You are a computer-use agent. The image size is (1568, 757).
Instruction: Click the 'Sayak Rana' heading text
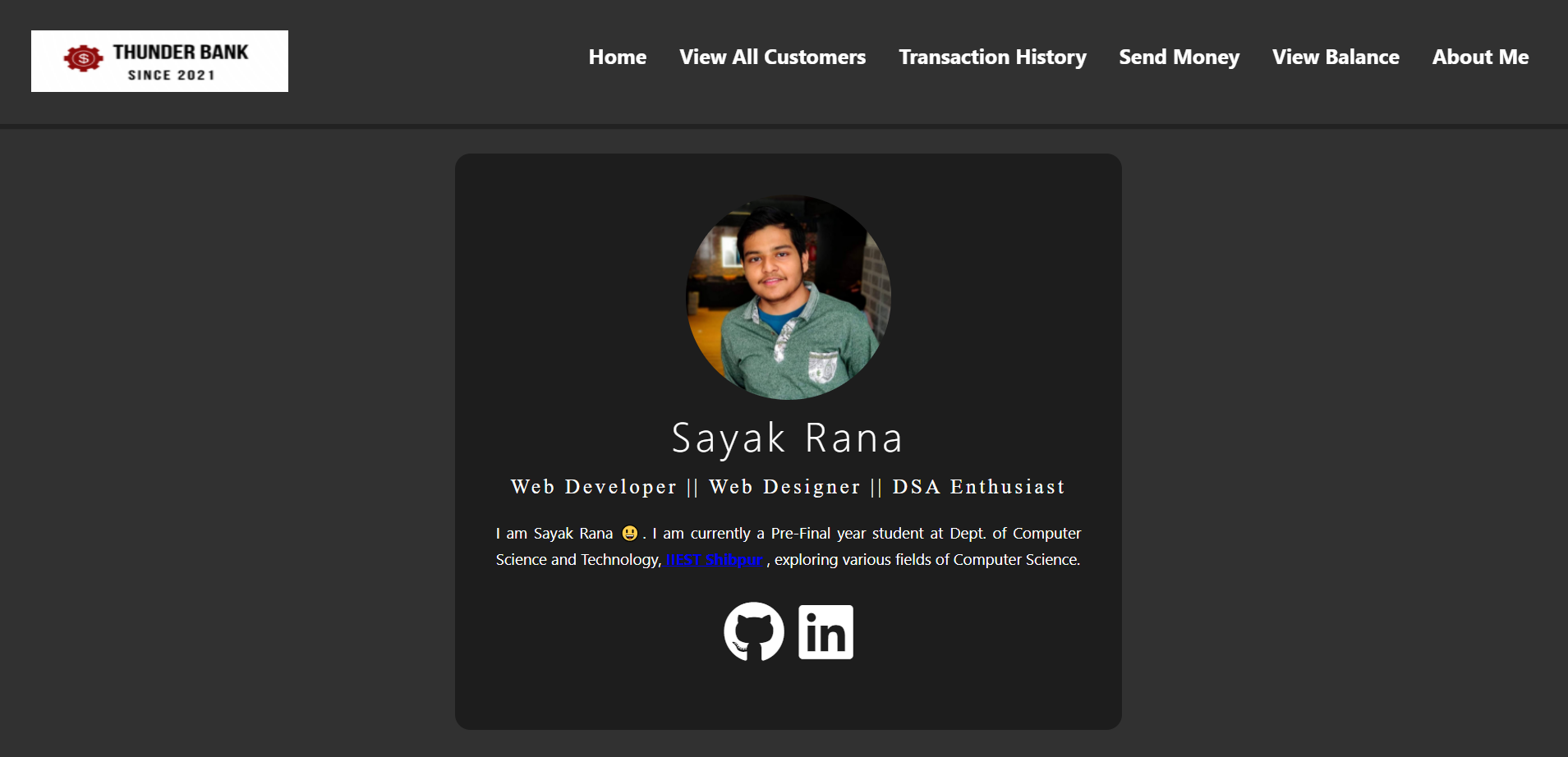(x=787, y=437)
